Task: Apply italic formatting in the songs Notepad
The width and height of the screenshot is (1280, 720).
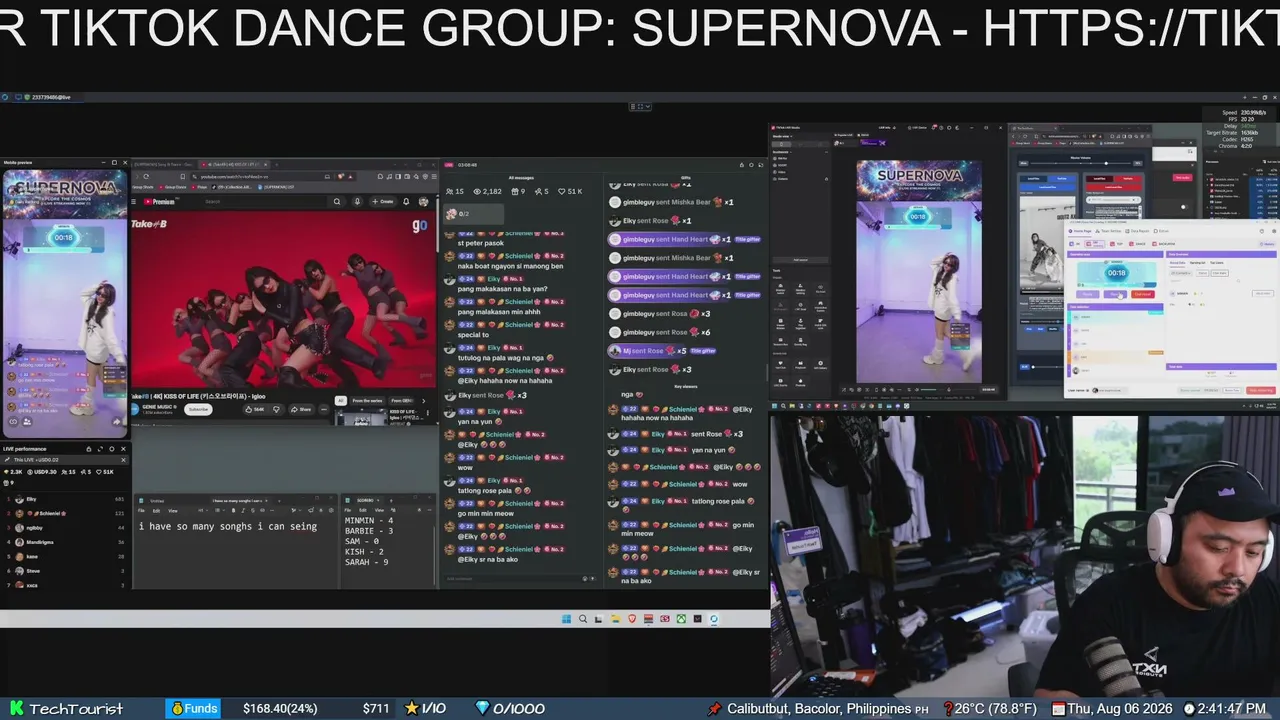Action: (x=241, y=510)
